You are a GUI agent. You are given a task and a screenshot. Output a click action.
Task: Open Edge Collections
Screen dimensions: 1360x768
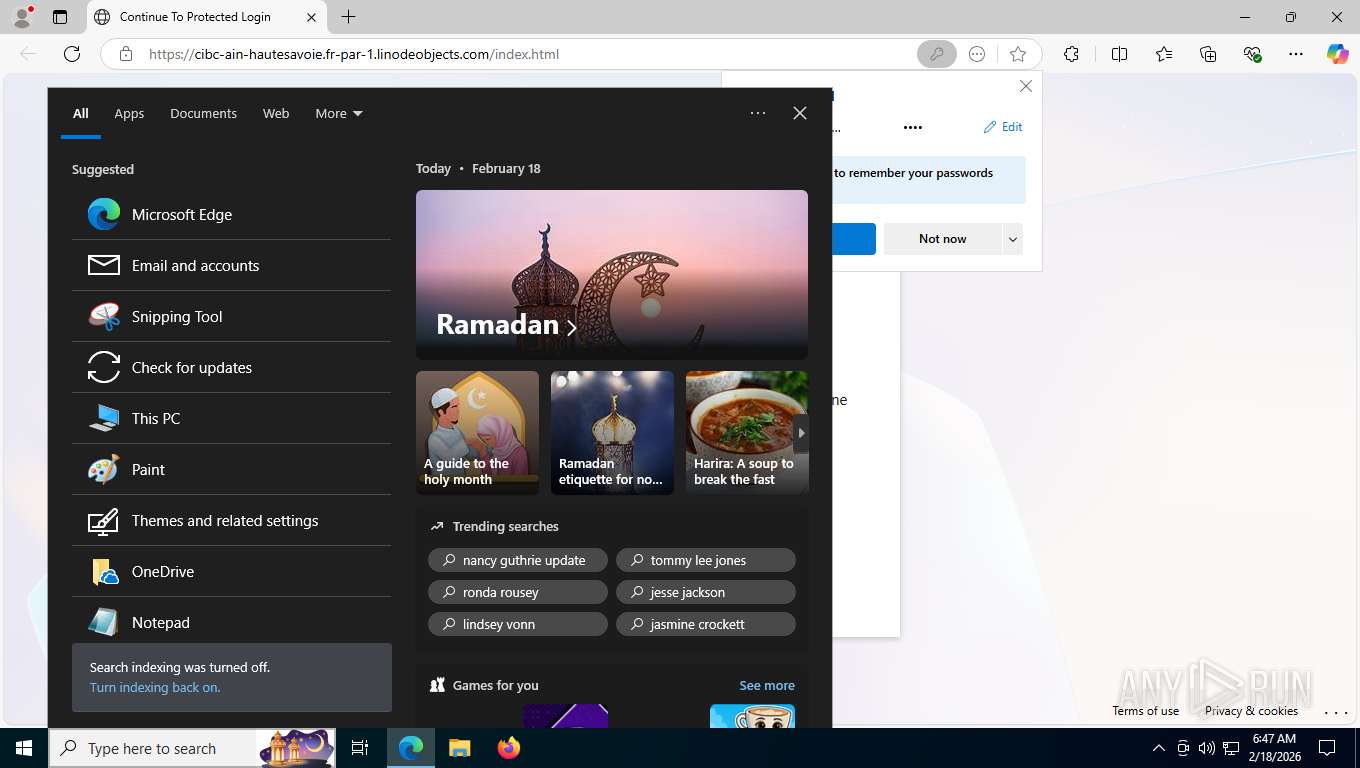tap(1208, 54)
